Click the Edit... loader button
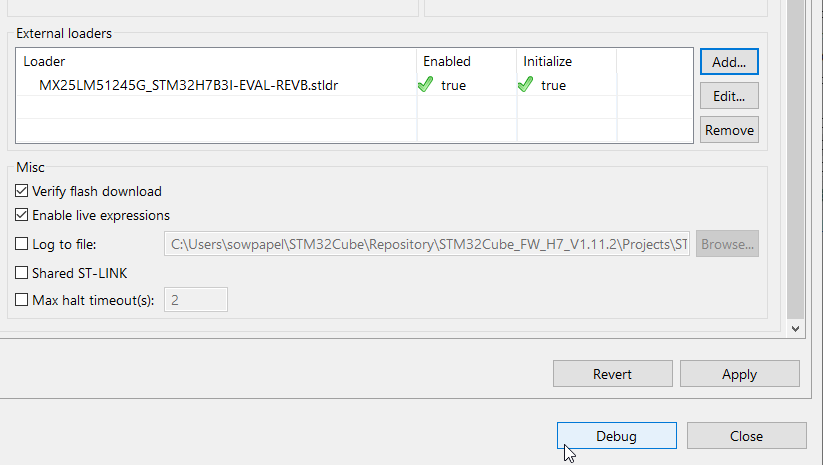The width and height of the screenshot is (823, 465). coord(729,96)
